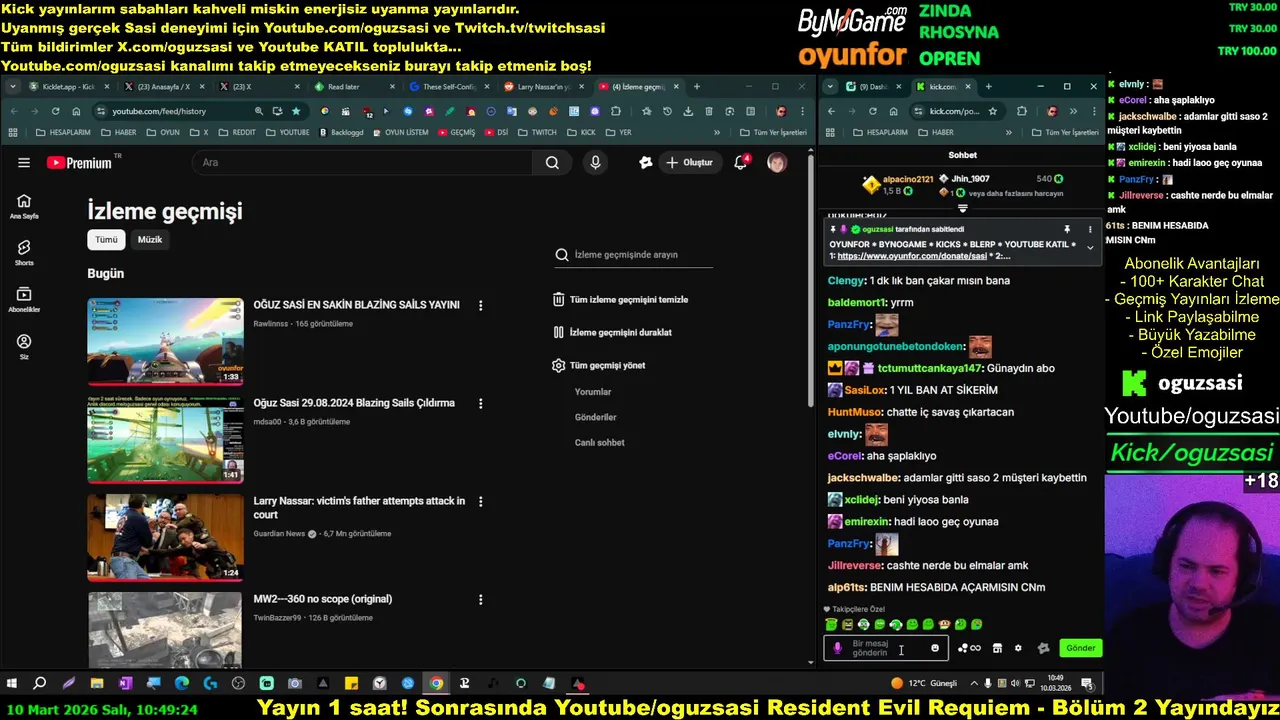The image size is (1280, 720).
Task: Click the Guardian News channel name
Action: click(x=279, y=534)
